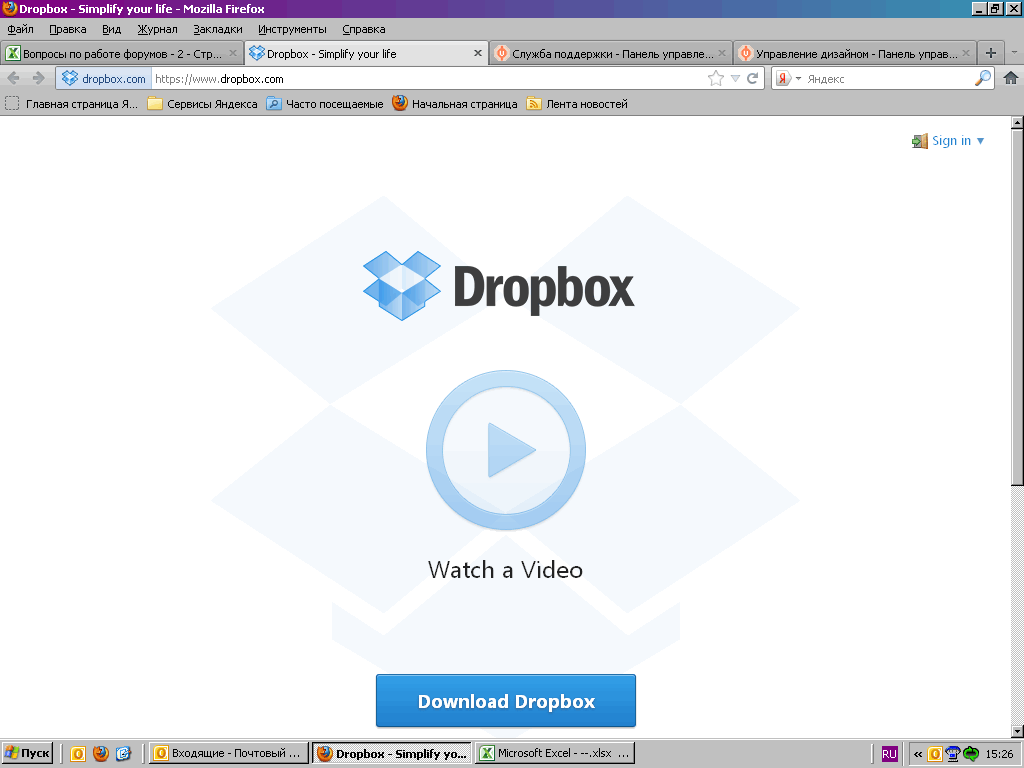Viewport: 1024px width, 768px height.
Task: Open a new tab with the plus button
Action: (991, 54)
